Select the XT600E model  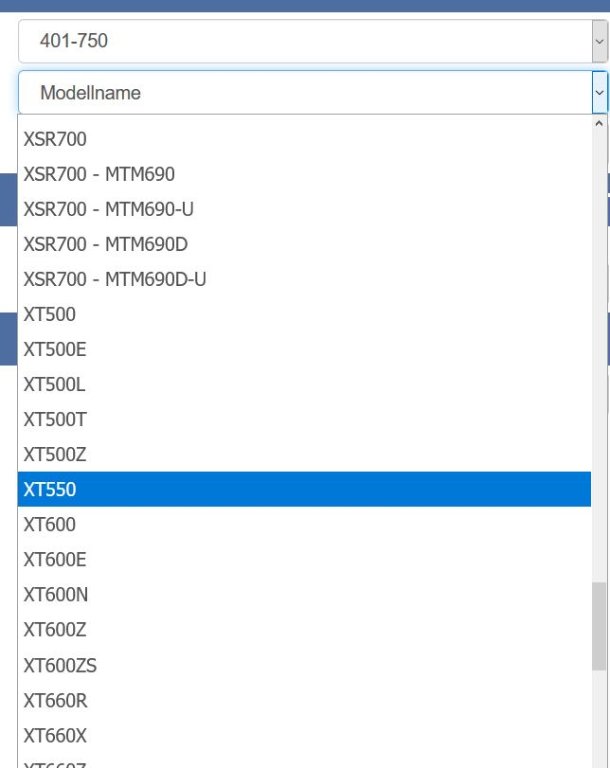click(304, 559)
